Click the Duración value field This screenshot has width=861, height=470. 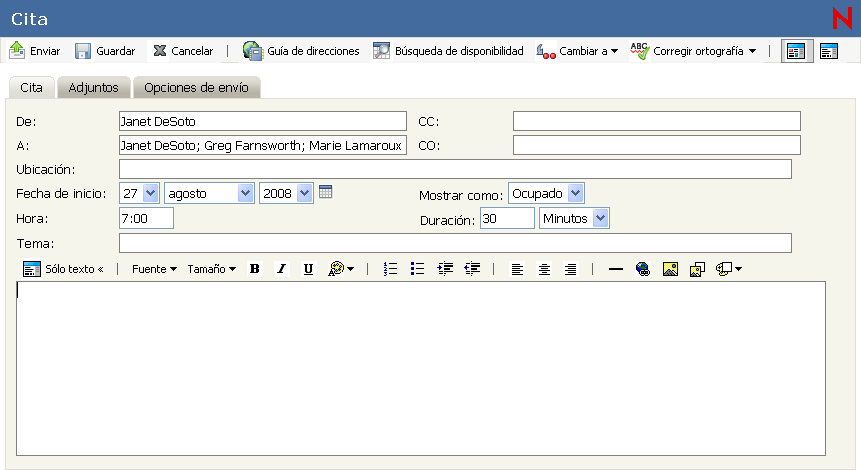[x=507, y=219]
